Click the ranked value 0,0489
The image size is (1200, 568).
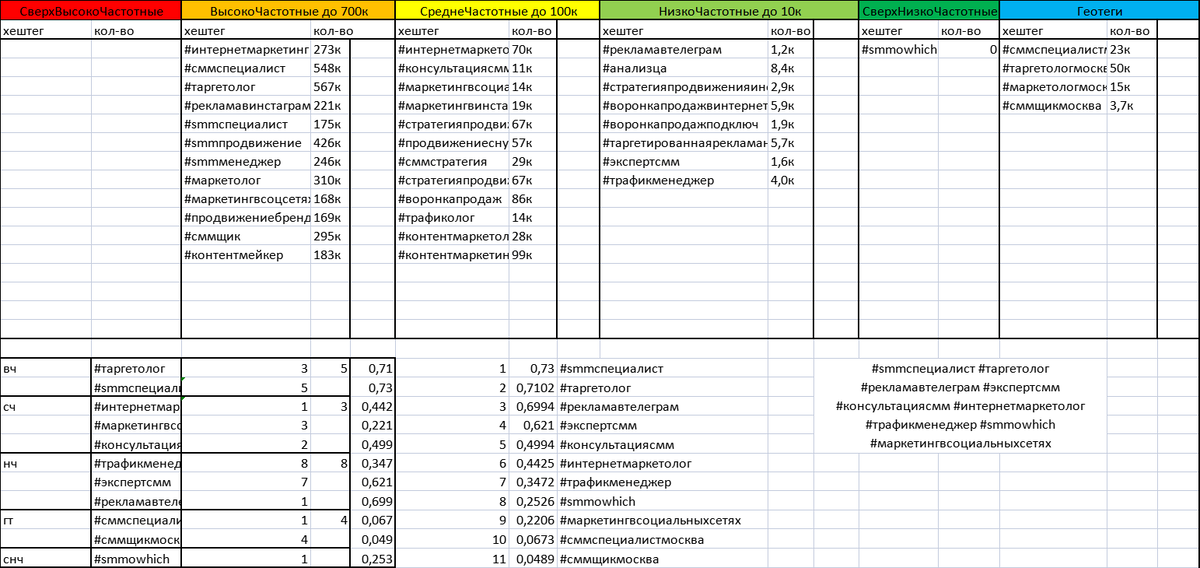pyautogui.click(x=533, y=558)
